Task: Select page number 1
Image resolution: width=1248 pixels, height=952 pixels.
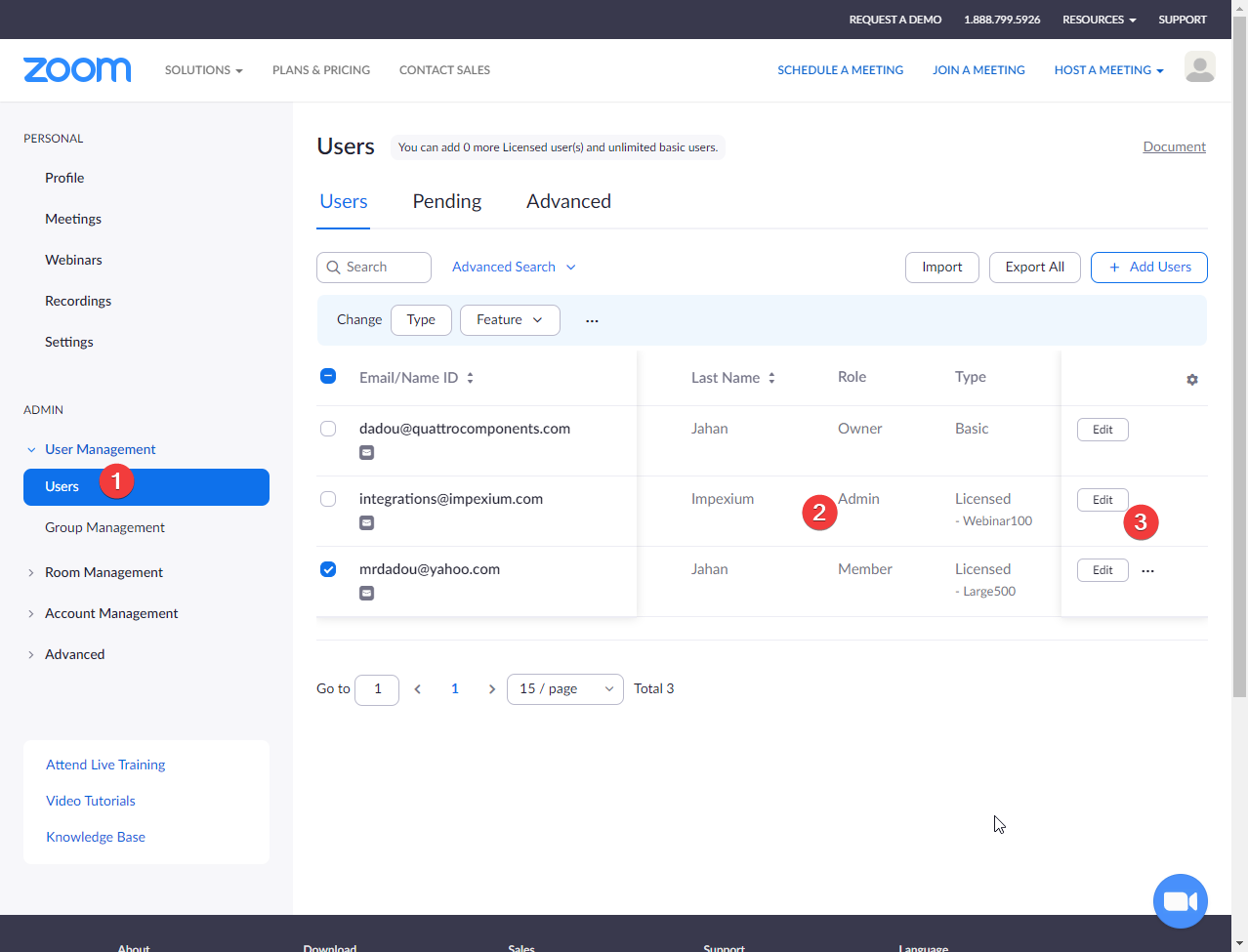Action: click(455, 689)
